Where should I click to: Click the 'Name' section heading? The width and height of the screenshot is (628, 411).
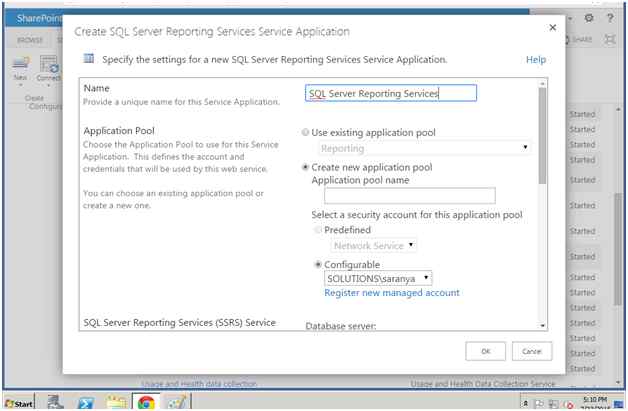pos(97,88)
